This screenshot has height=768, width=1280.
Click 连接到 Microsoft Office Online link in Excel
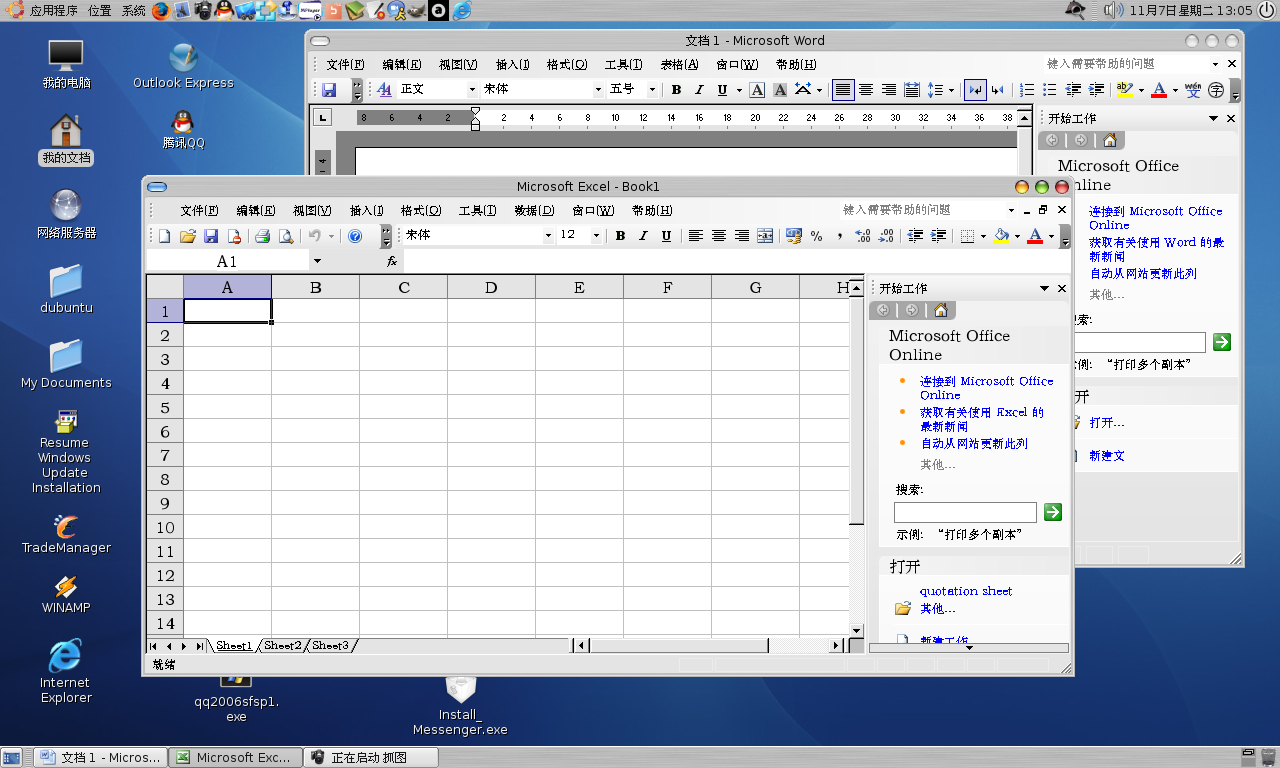(987, 388)
